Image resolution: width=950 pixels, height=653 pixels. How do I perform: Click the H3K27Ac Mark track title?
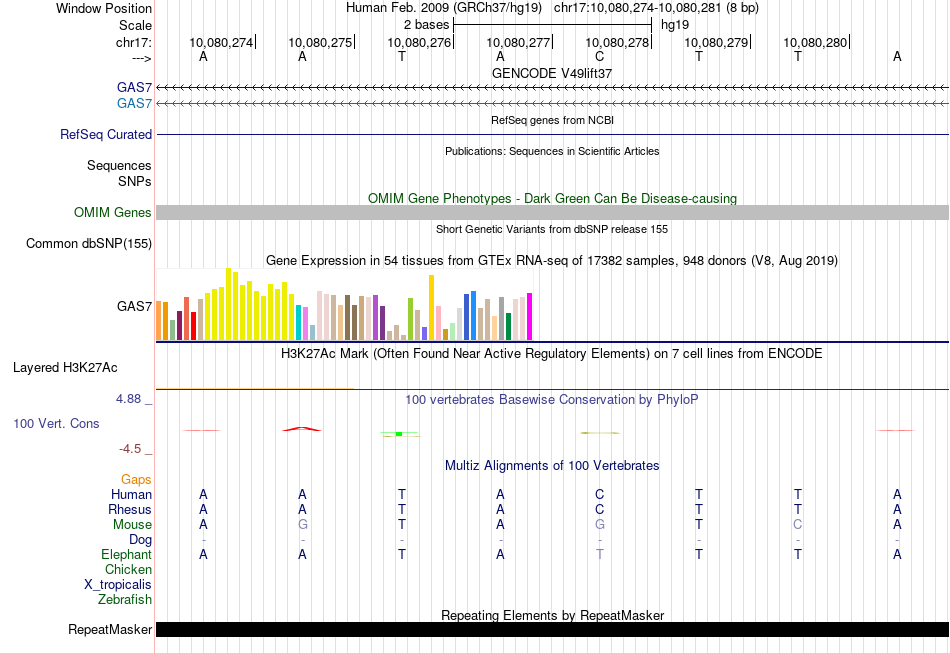click(x=552, y=353)
